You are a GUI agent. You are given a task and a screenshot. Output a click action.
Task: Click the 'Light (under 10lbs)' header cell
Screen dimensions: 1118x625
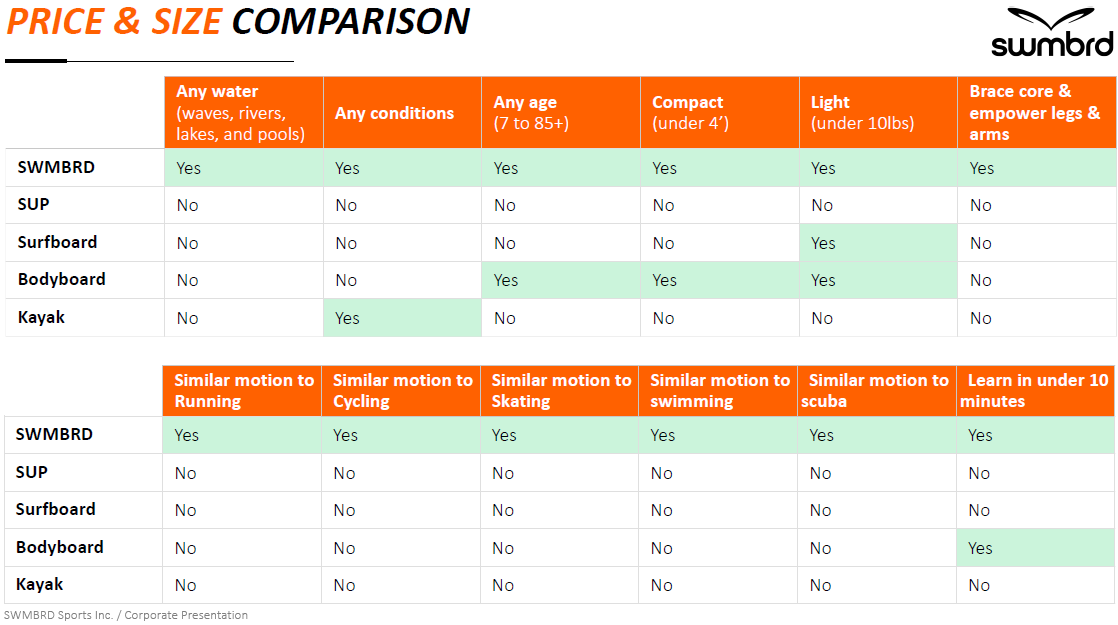pos(878,113)
